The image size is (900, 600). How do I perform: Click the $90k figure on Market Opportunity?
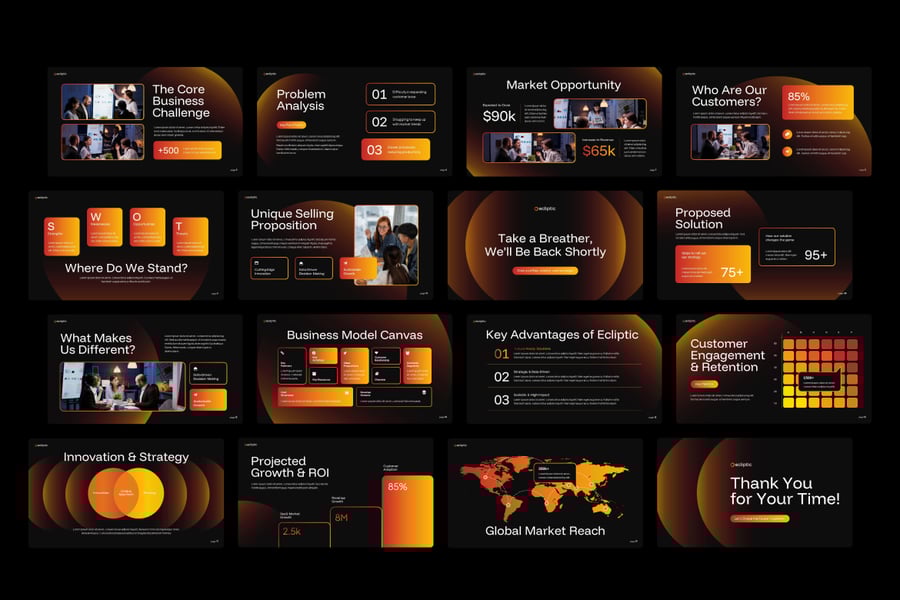[x=500, y=116]
